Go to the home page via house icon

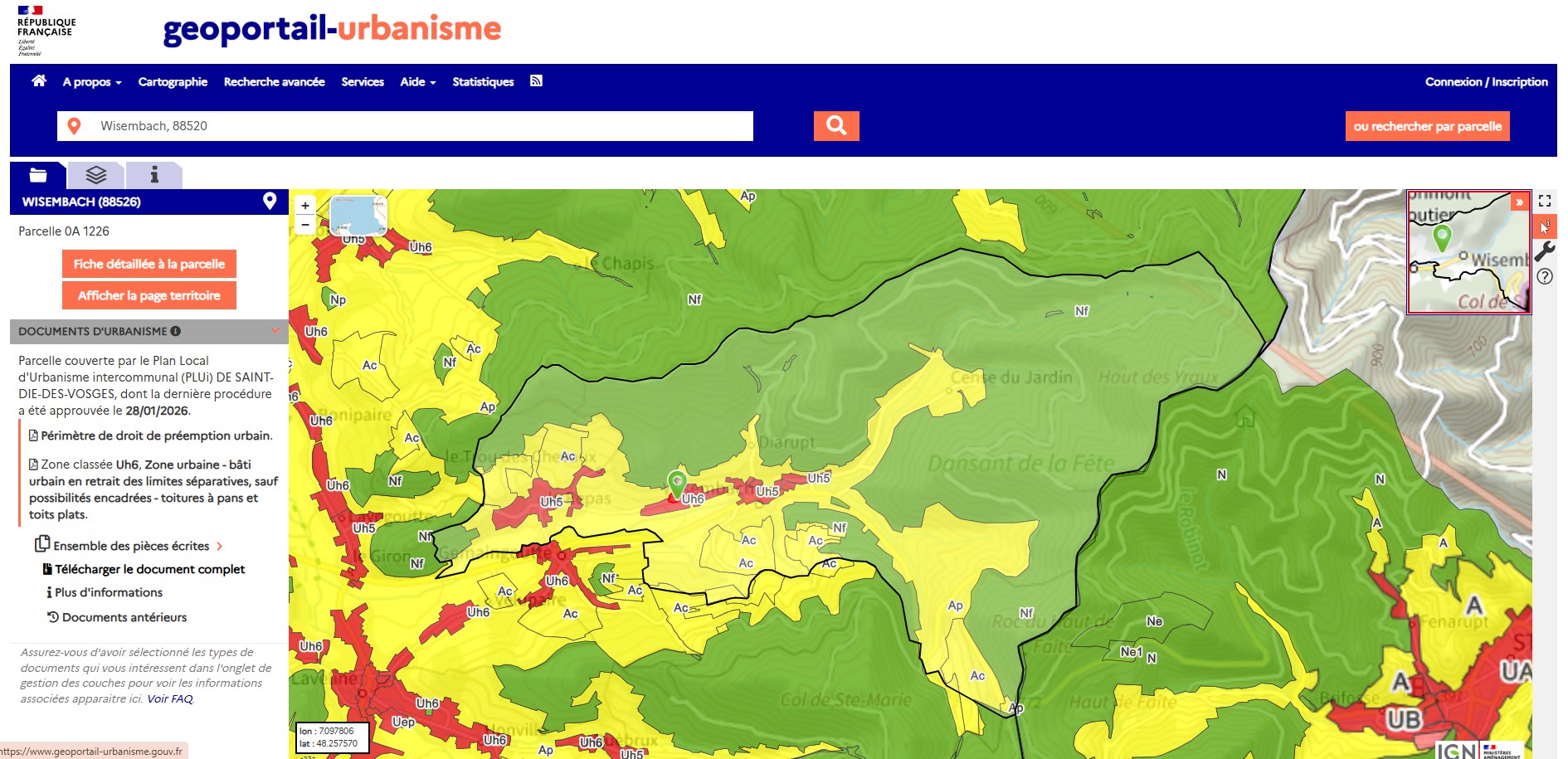39,80
